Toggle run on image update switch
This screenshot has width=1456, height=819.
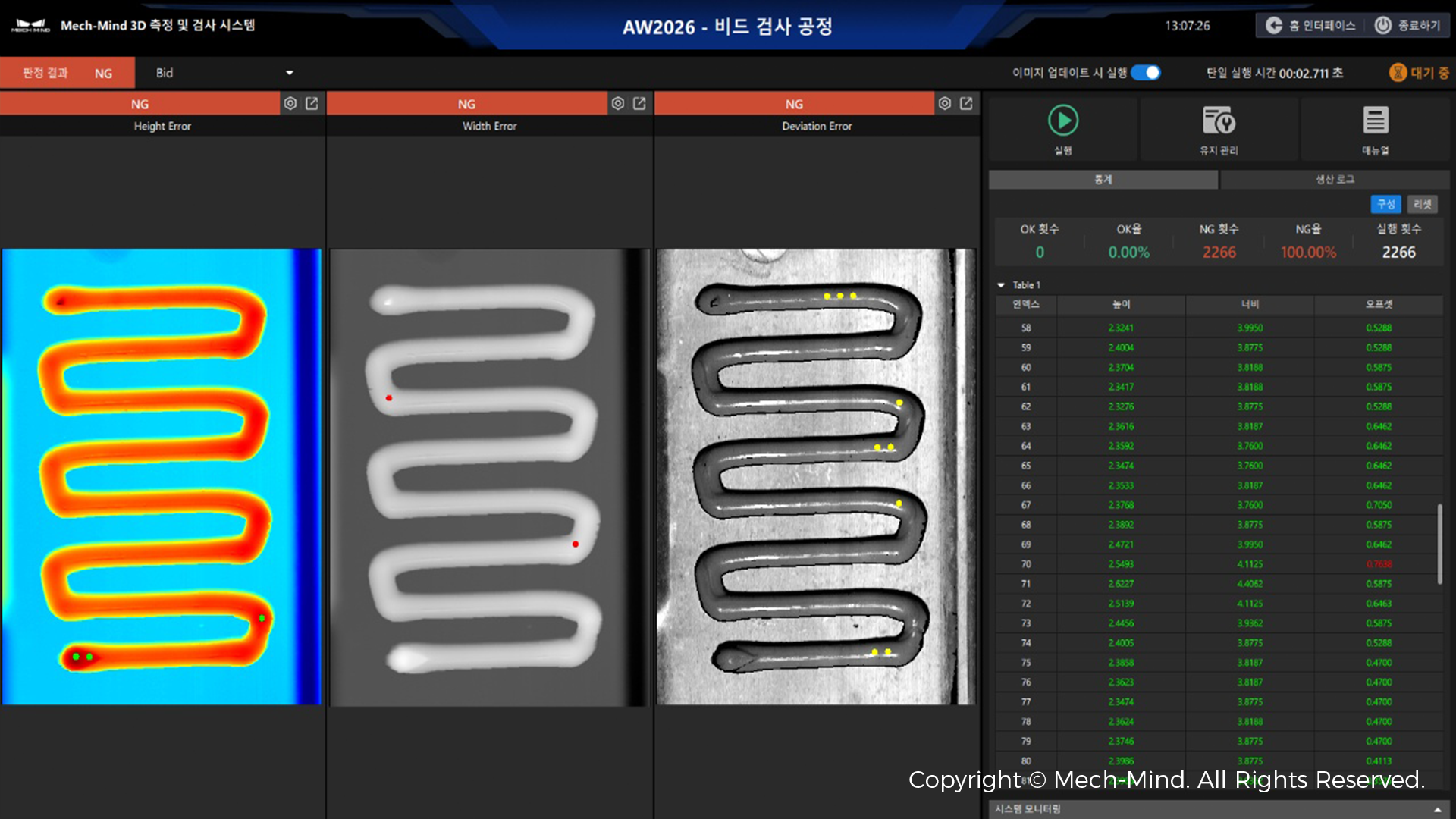[x=1146, y=73]
